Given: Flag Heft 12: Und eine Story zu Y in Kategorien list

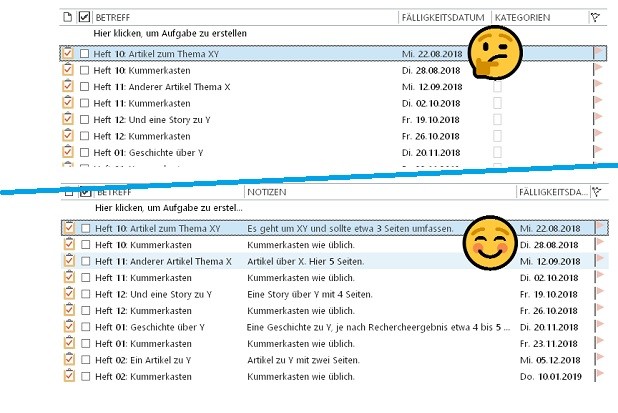Looking at the screenshot, I should coord(598,119).
